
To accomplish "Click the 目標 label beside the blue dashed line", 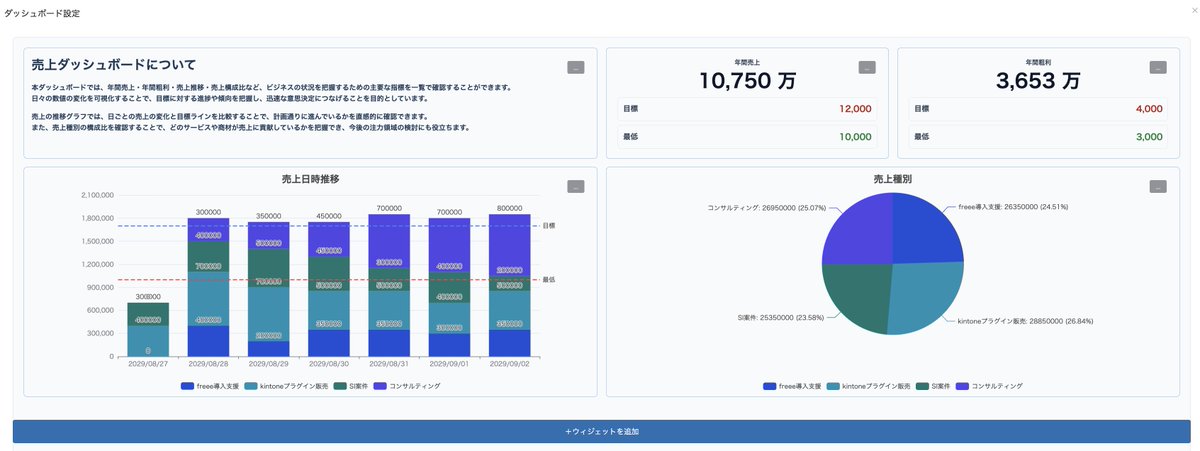I will click(x=549, y=226).
